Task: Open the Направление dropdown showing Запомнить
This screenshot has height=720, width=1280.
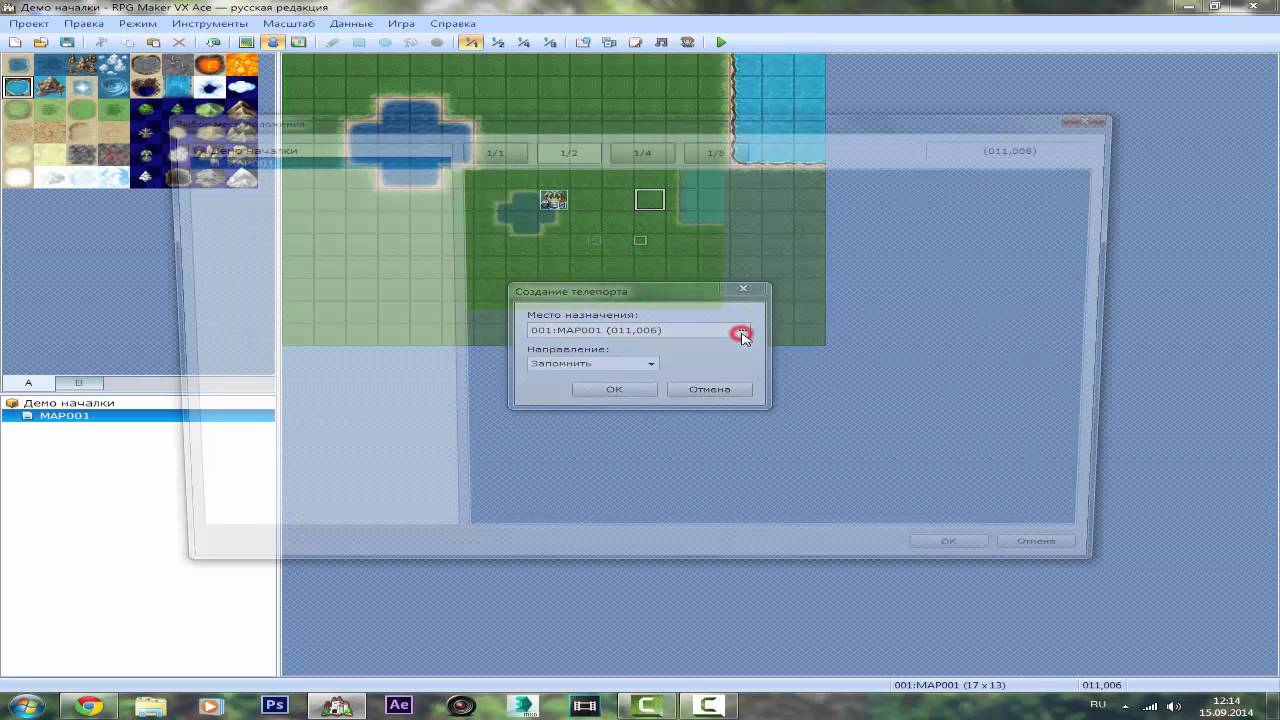Action: tap(593, 363)
